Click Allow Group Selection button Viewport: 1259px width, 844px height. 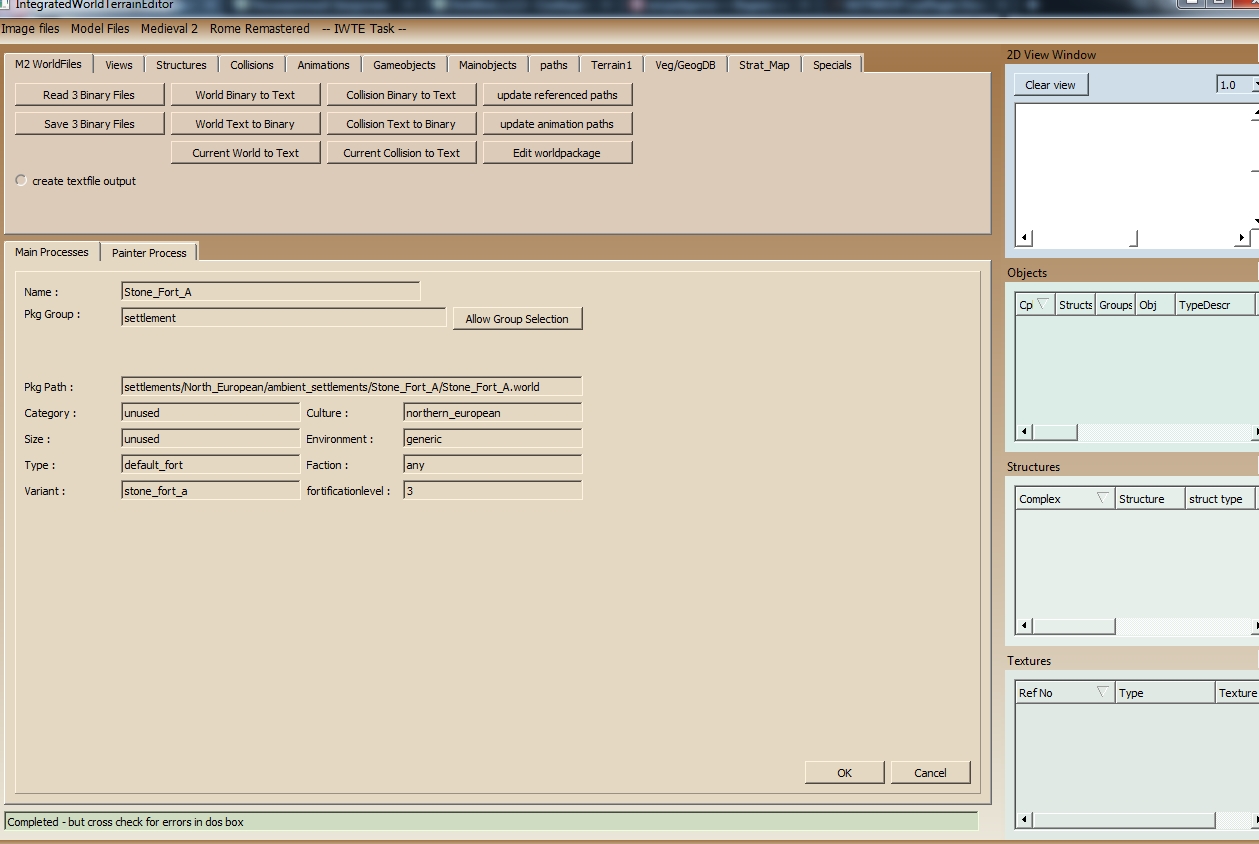(517, 319)
